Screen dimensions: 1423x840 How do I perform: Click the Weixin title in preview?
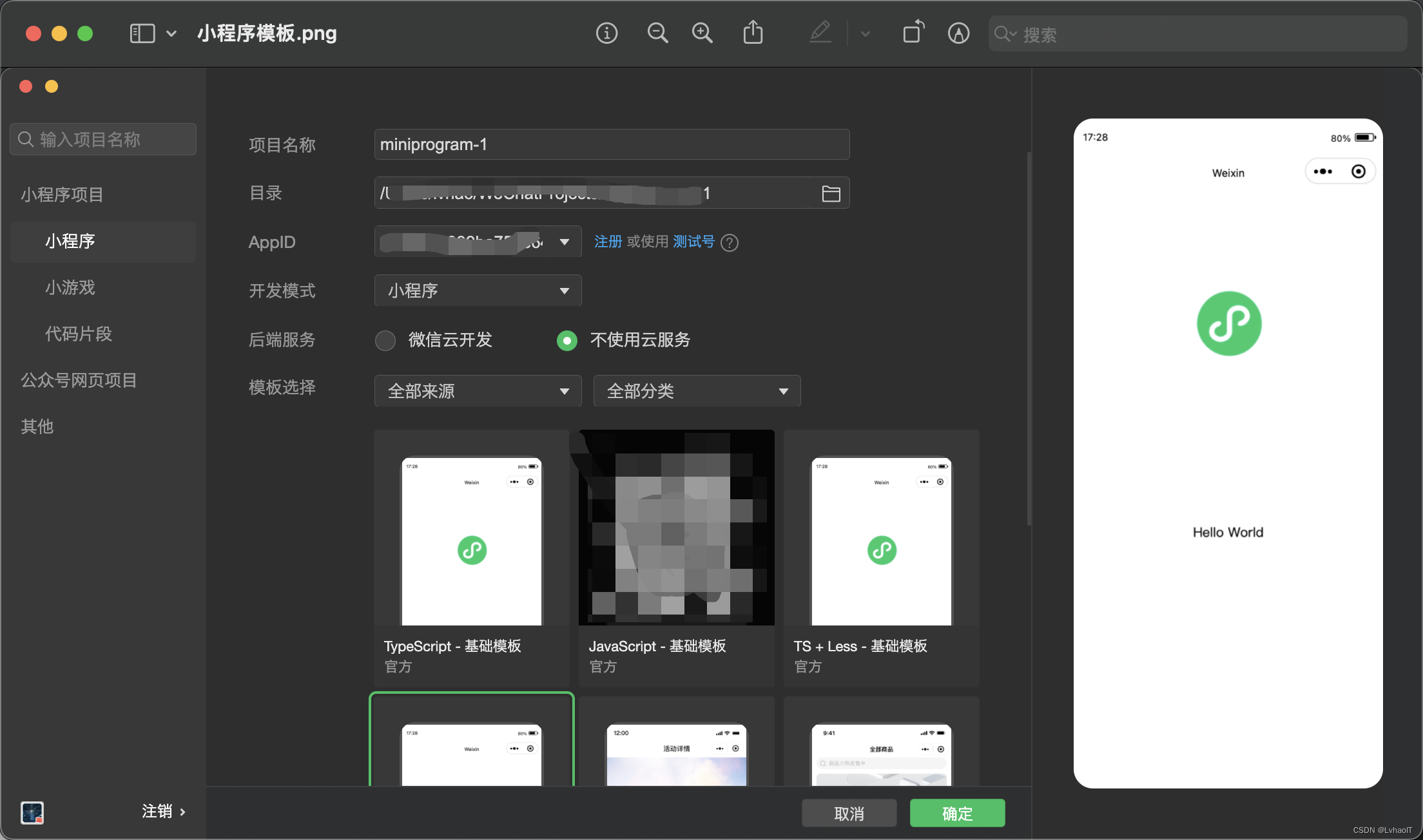[x=1228, y=173]
